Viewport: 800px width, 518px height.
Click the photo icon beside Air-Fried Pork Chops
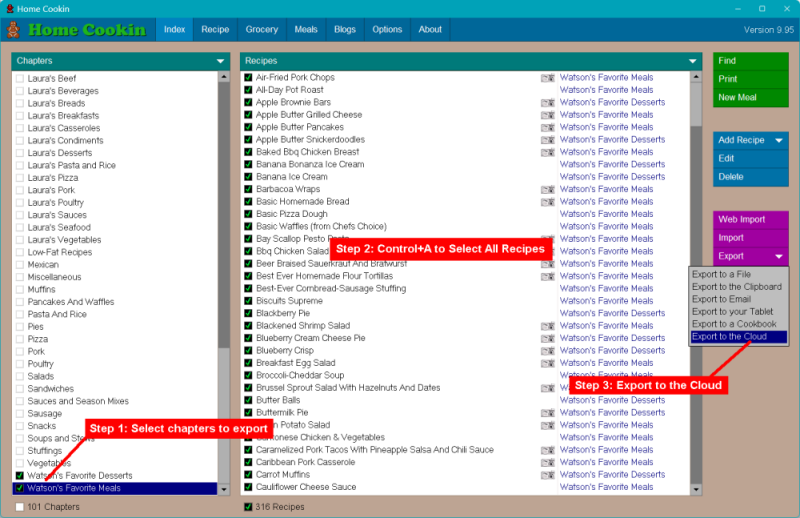[547, 78]
